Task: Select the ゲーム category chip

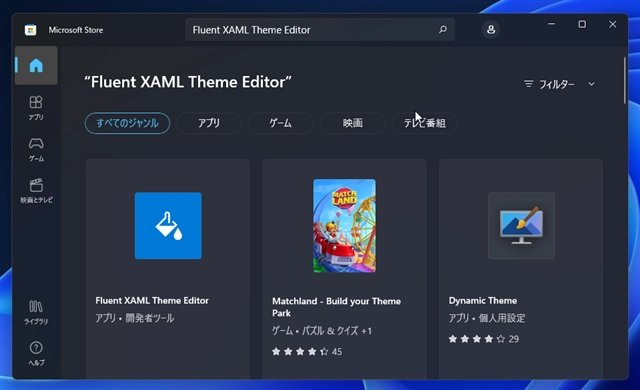Action: (280, 123)
